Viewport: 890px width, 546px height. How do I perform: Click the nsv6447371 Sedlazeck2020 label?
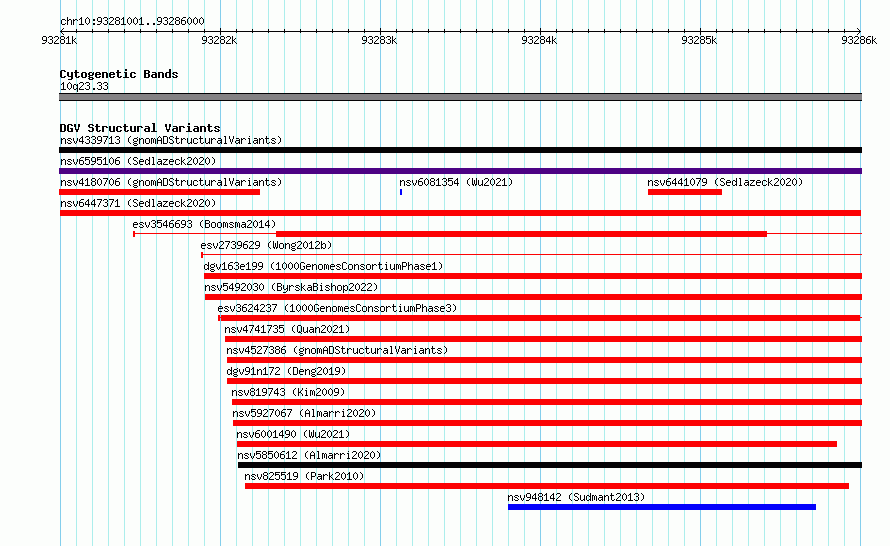point(138,203)
